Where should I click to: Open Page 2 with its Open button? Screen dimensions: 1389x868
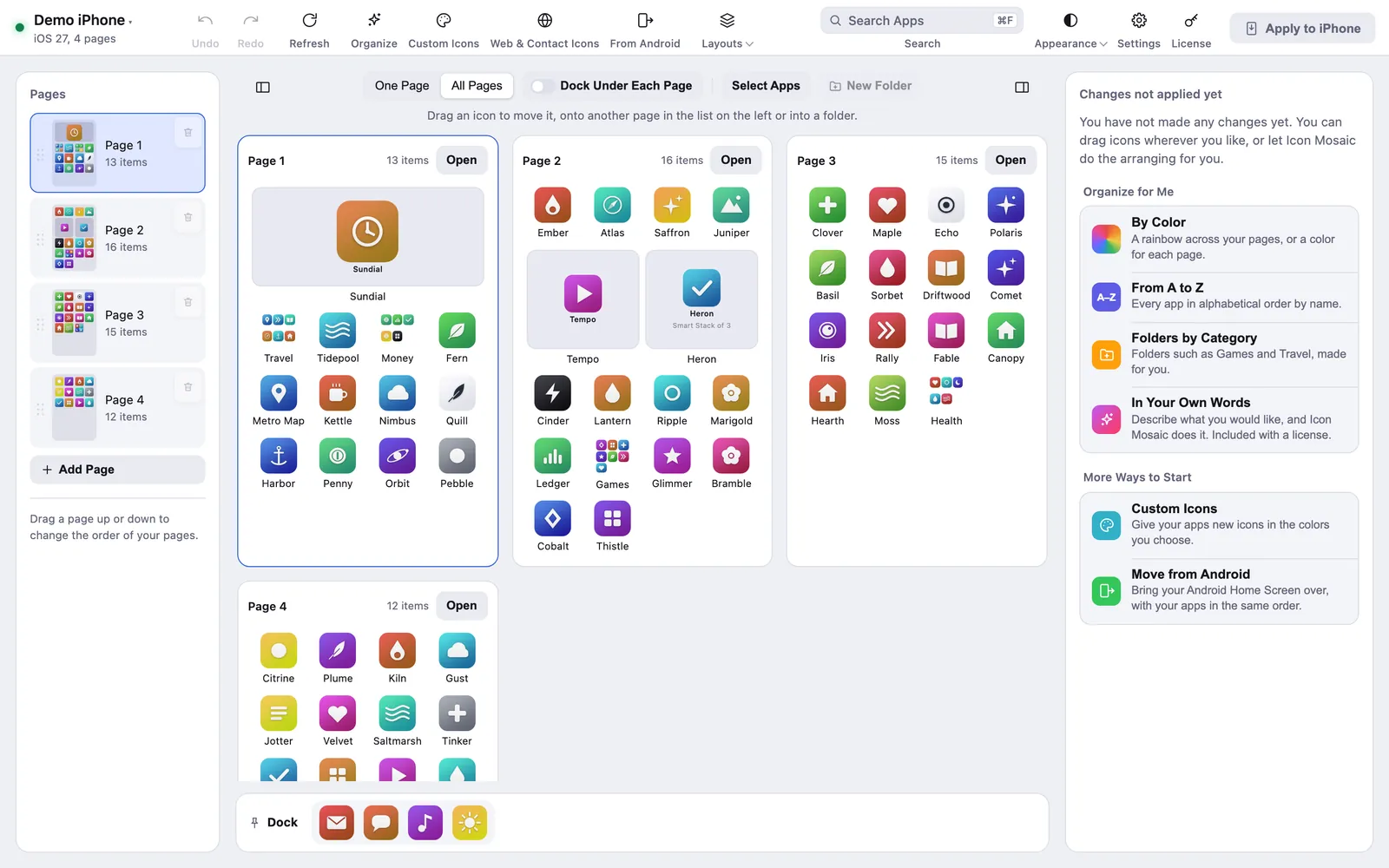736,160
